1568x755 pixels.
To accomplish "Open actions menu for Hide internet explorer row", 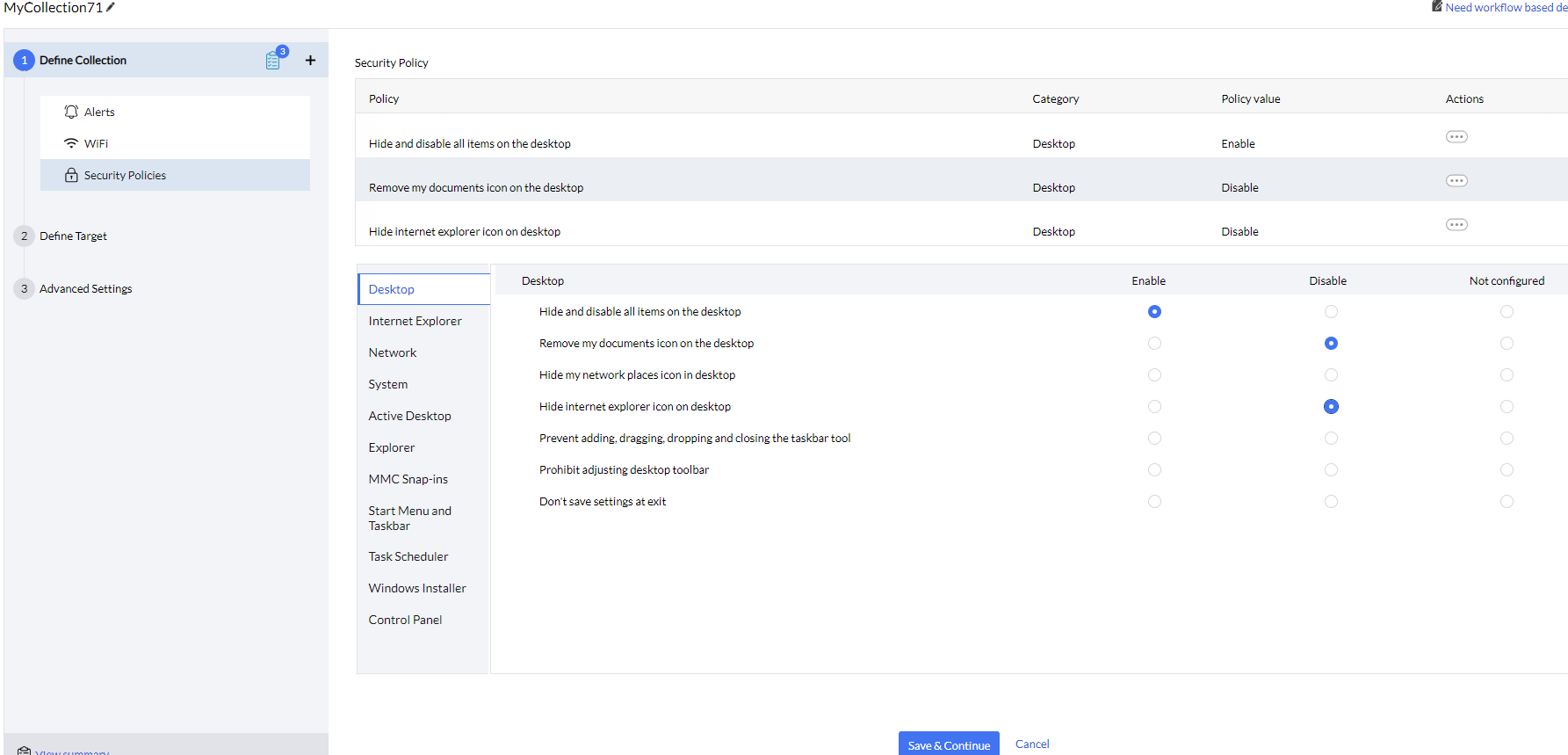I will point(1456,225).
